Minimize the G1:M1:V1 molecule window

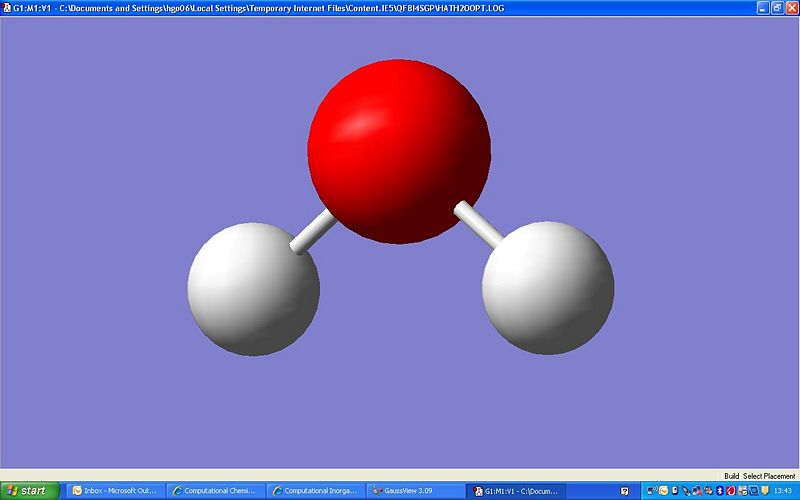[762, 8]
